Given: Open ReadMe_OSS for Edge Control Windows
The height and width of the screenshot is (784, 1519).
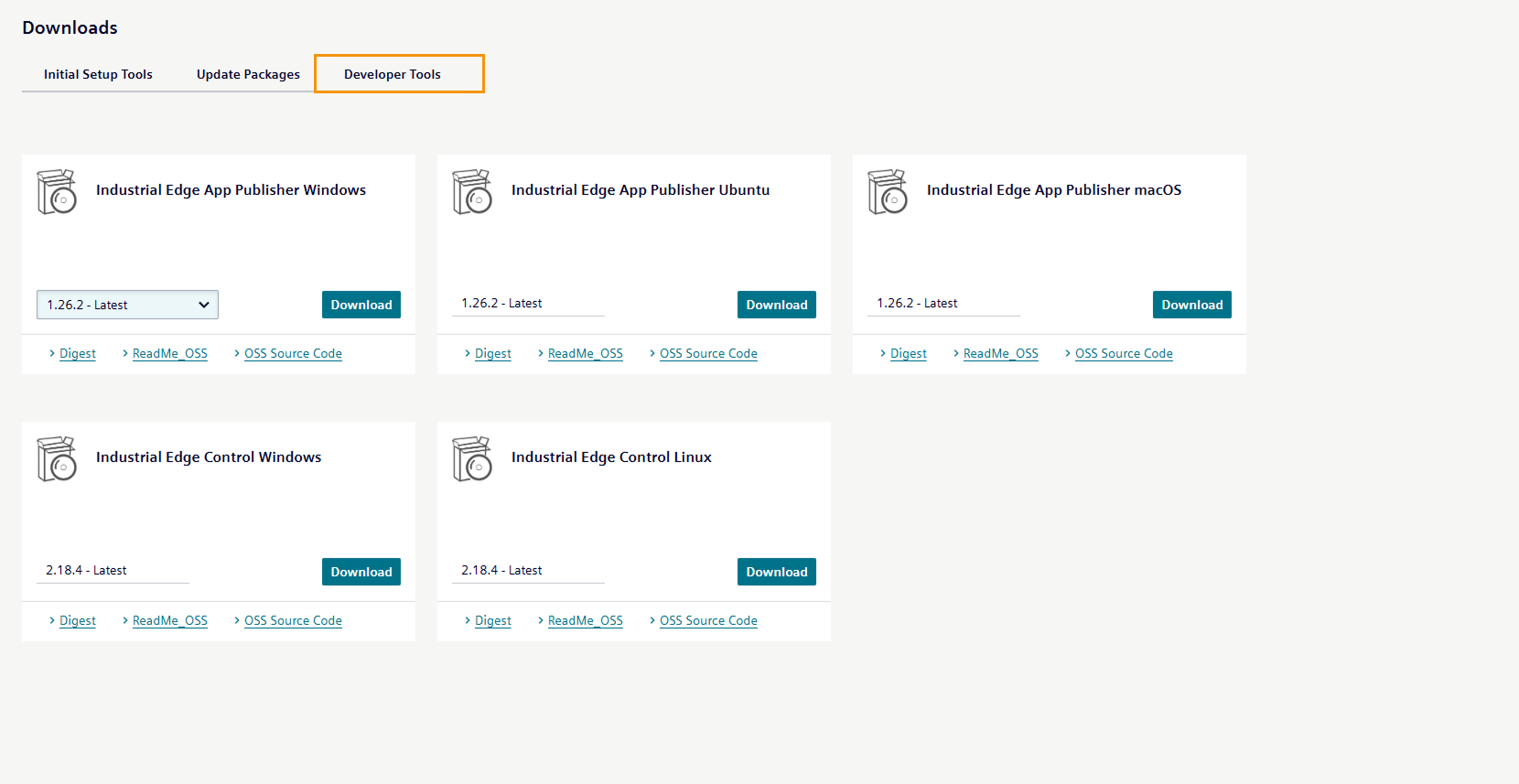Looking at the screenshot, I should point(170,620).
